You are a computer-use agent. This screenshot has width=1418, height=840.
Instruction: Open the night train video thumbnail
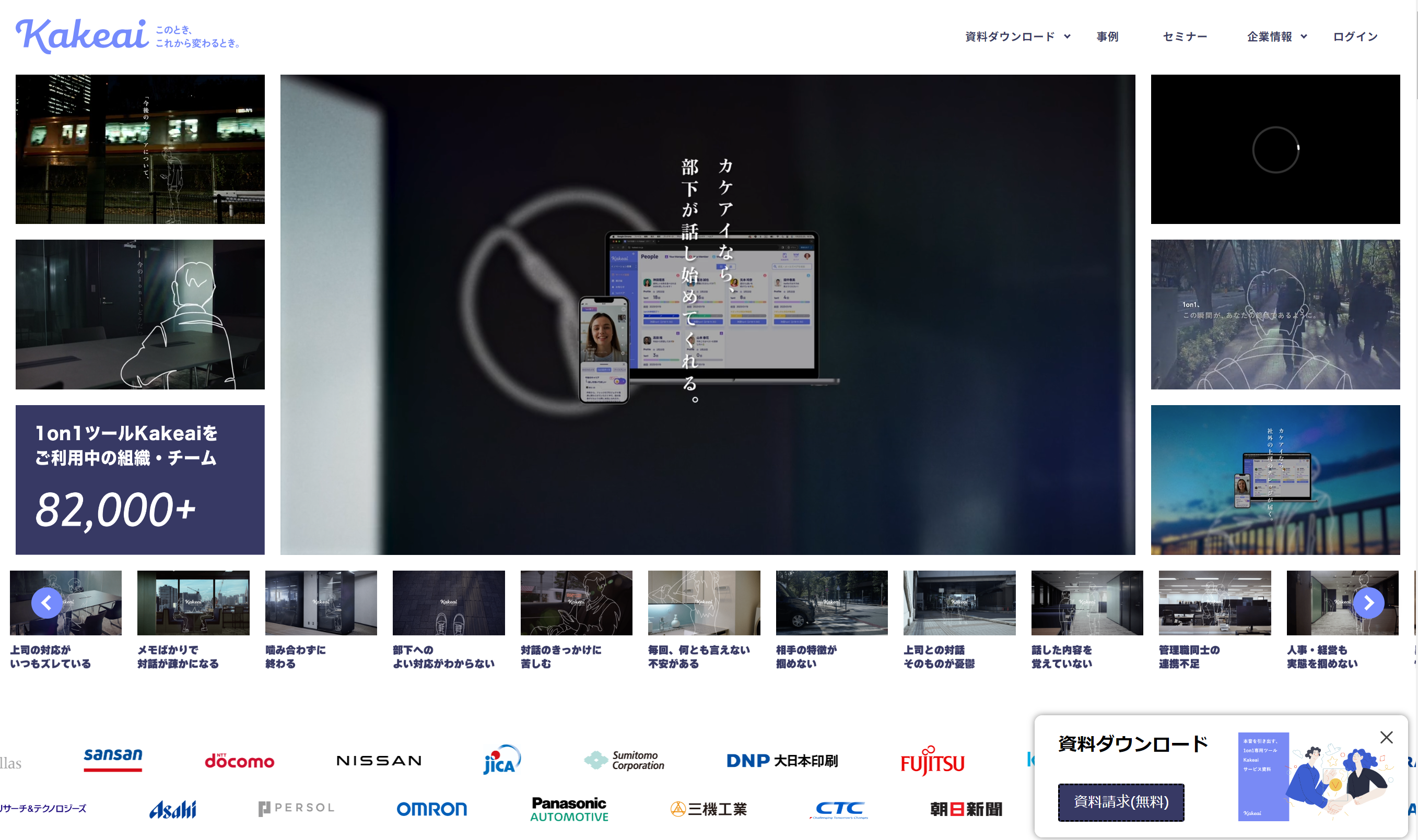140,149
